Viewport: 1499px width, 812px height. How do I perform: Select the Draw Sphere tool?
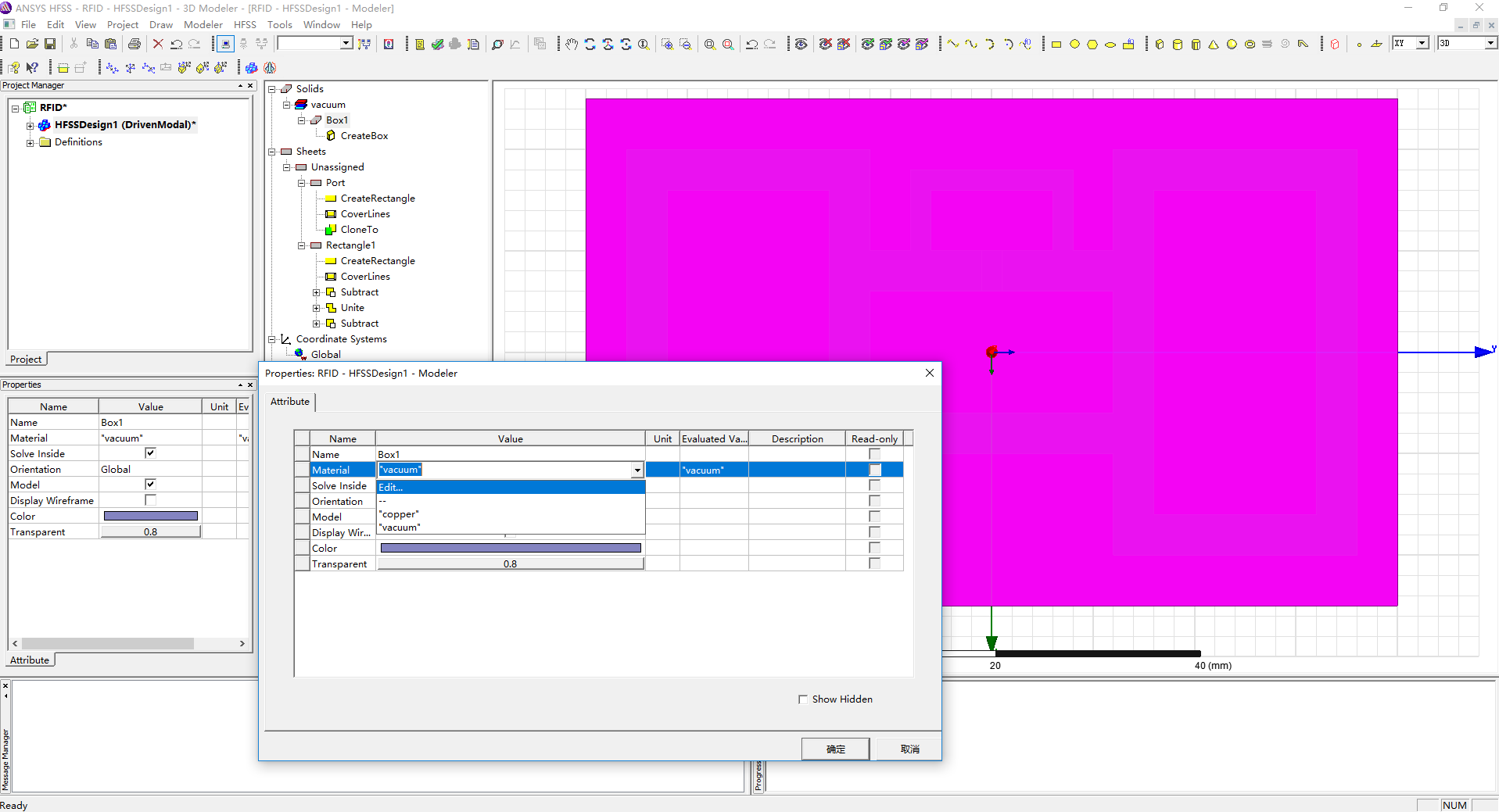click(x=1232, y=44)
